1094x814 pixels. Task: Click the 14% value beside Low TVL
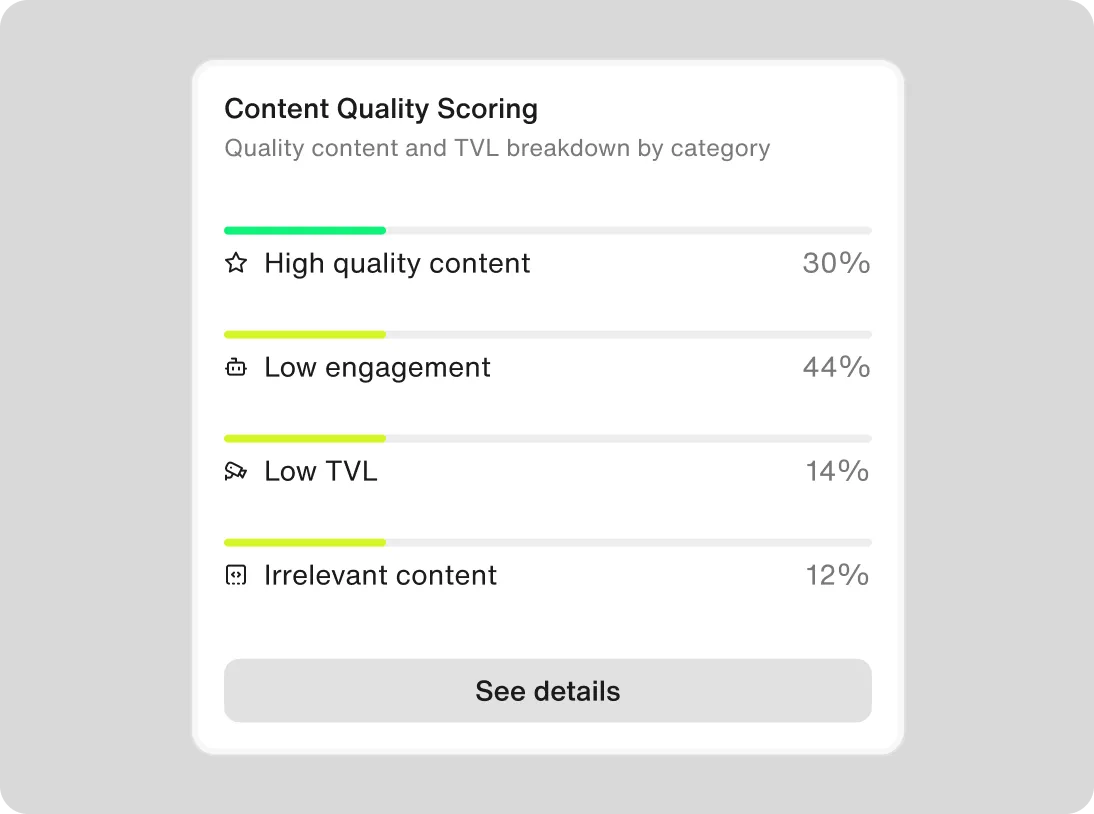pyautogui.click(x=836, y=471)
